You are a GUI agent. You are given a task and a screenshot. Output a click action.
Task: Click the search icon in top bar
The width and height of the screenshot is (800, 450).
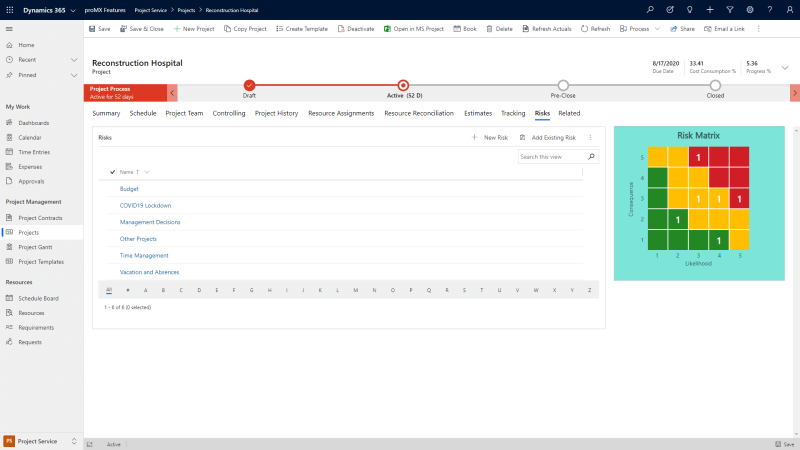650,9
